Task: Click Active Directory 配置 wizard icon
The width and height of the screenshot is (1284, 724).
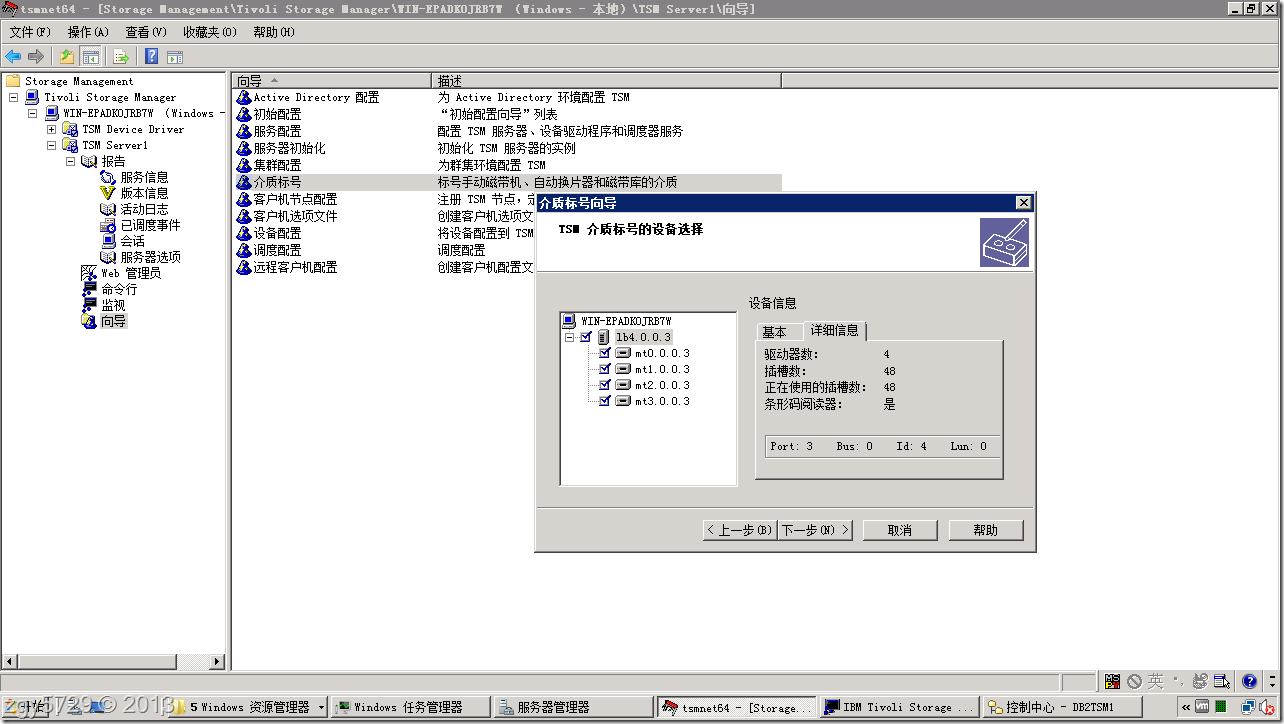Action: [243, 97]
